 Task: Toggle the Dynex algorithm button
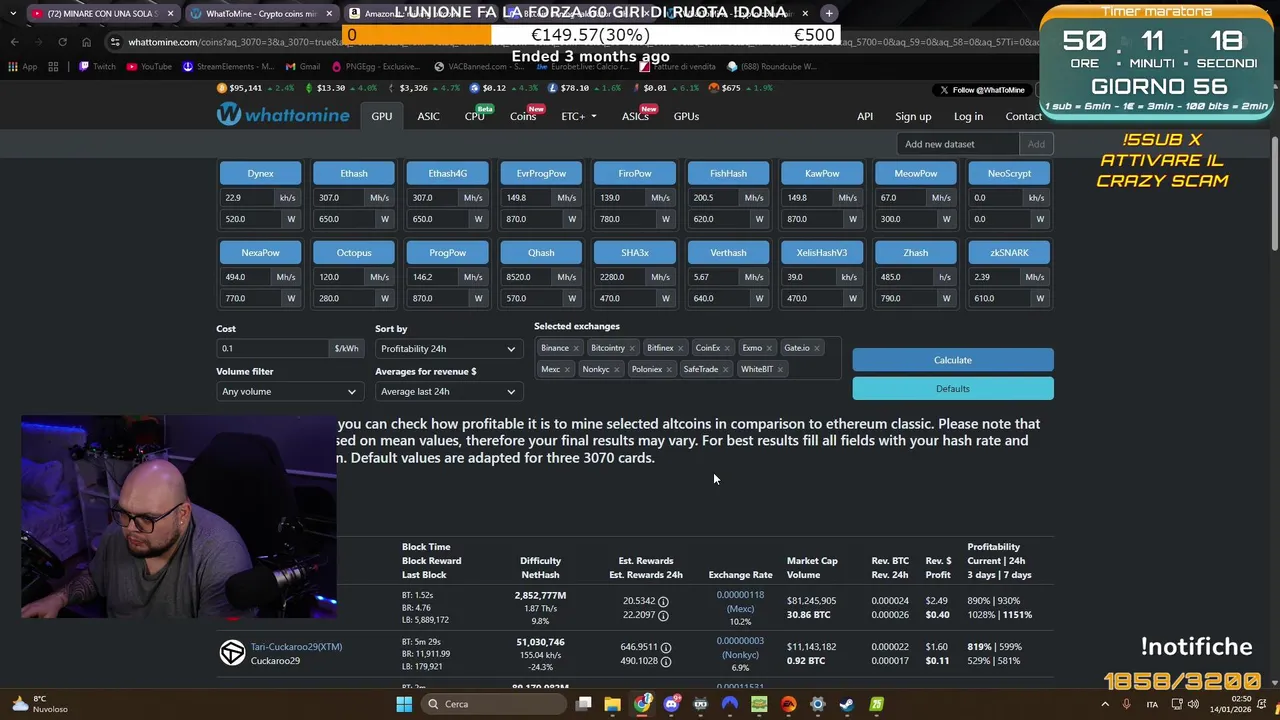[260, 173]
